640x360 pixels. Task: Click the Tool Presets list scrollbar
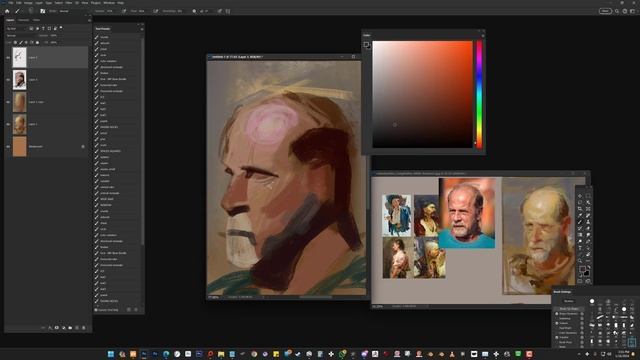tap(142, 141)
